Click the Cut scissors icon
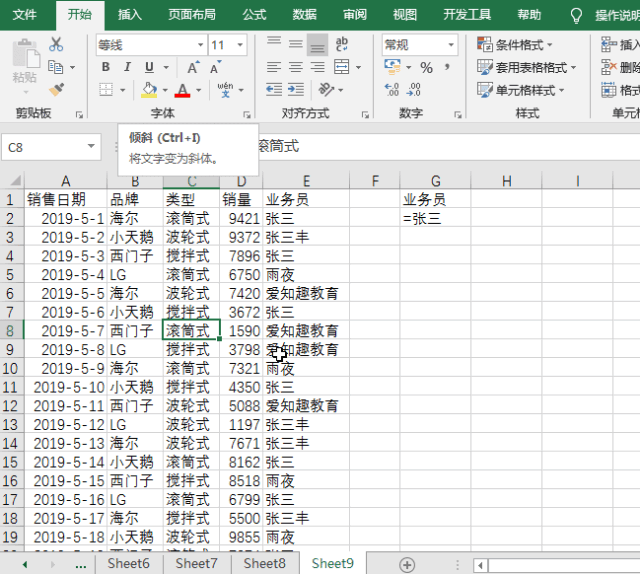The image size is (640, 574). (56, 44)
